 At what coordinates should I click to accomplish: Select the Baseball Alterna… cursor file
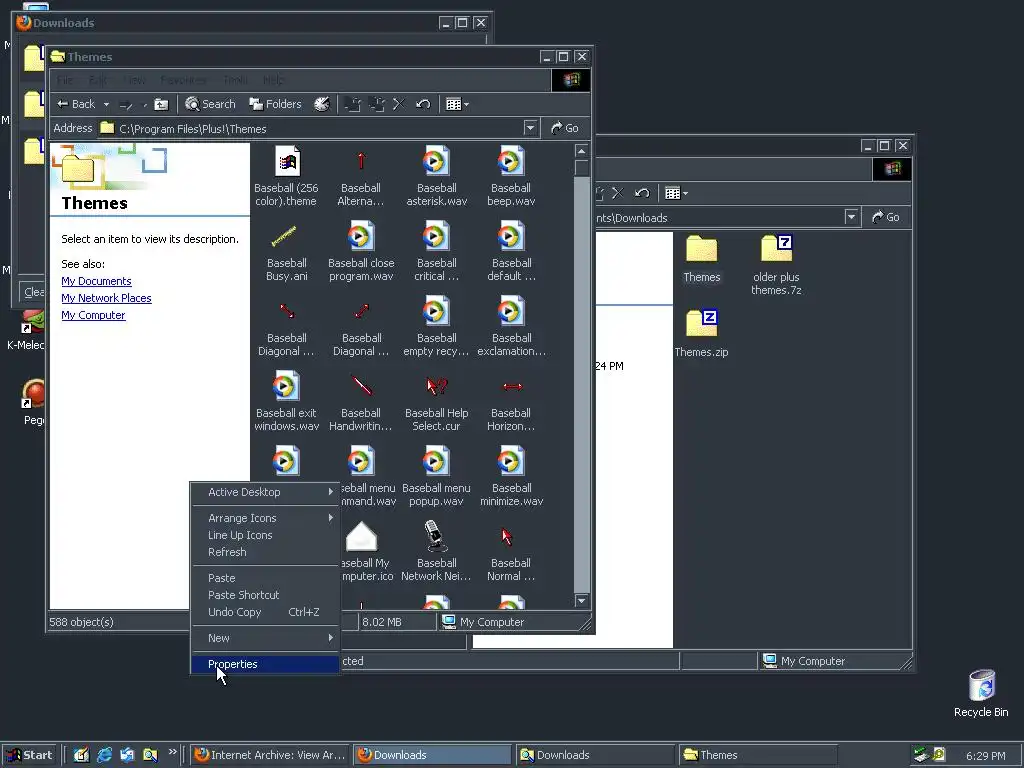360,176
